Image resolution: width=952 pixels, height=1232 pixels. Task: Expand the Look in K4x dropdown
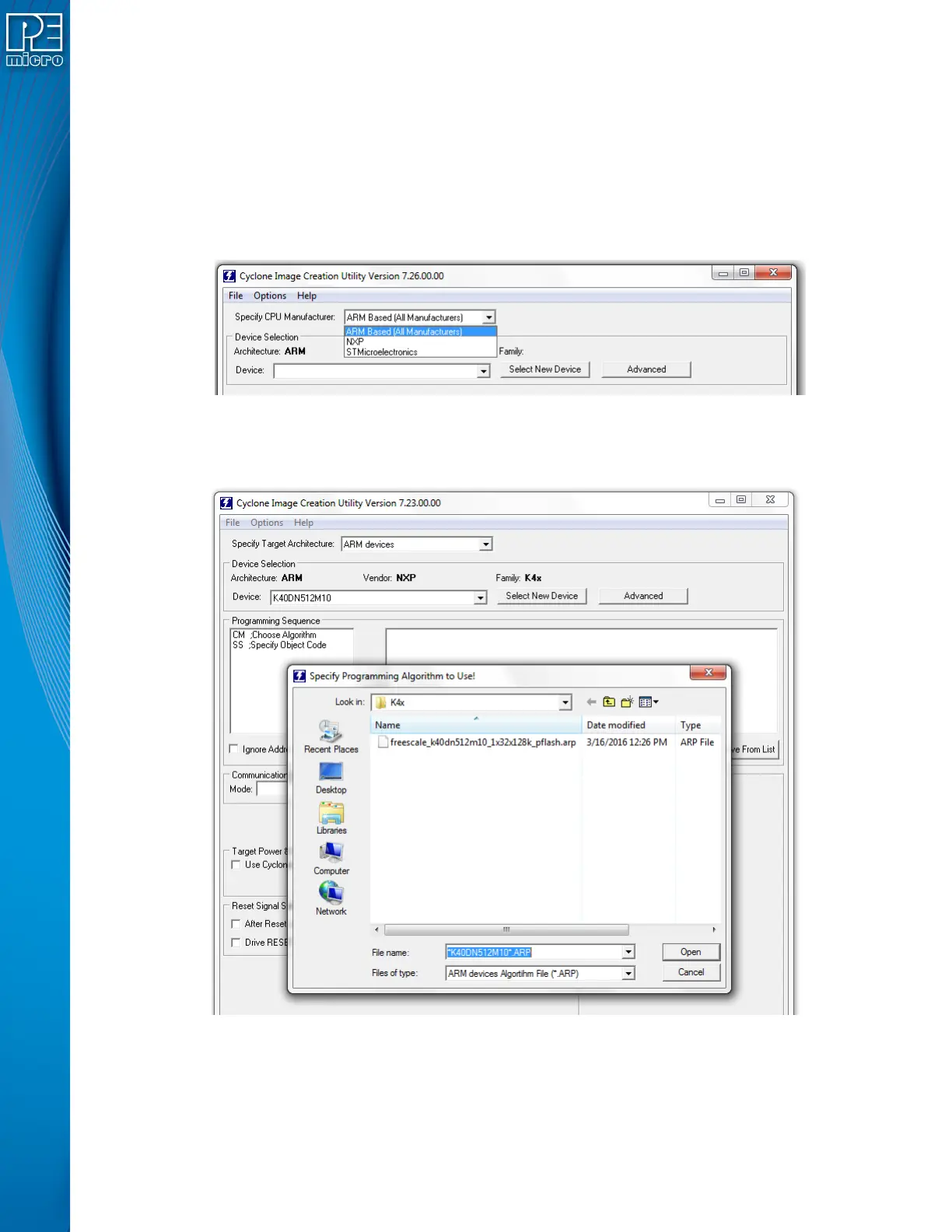coord(565,702)
